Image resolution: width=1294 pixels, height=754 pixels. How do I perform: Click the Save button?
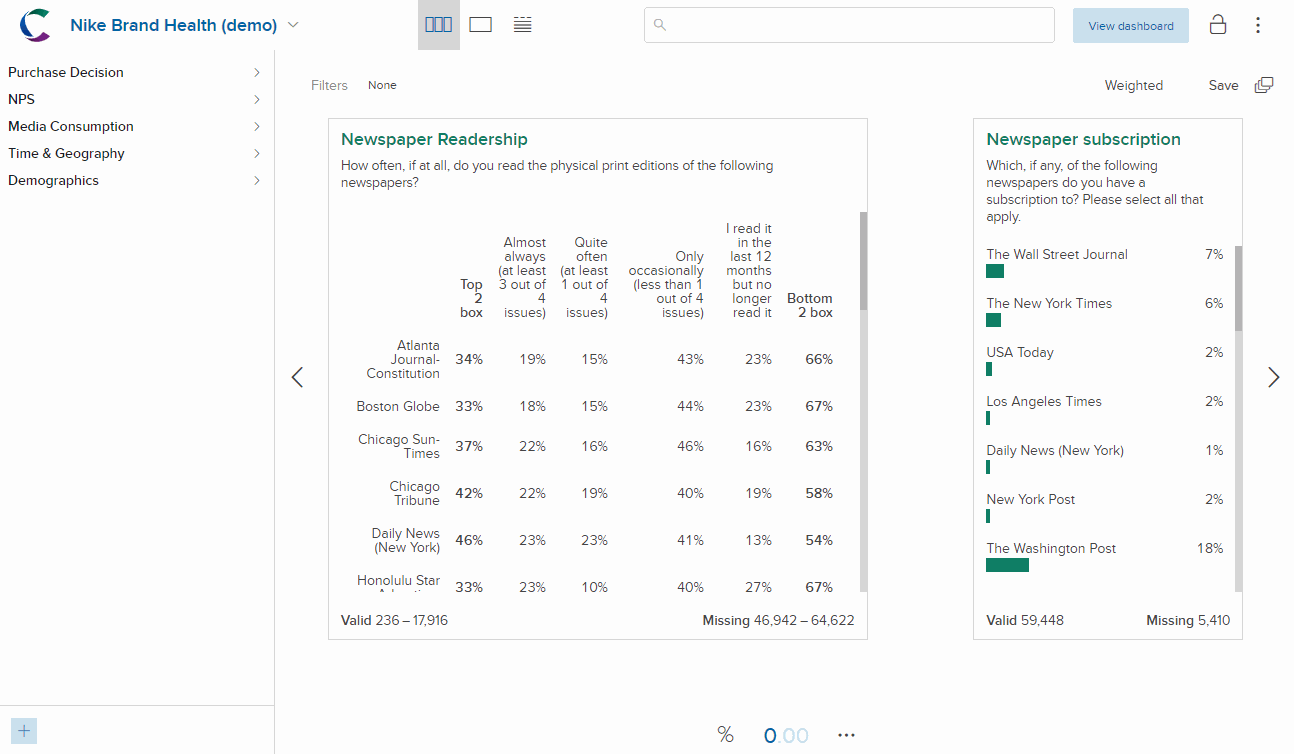(x=1223, y=85)
